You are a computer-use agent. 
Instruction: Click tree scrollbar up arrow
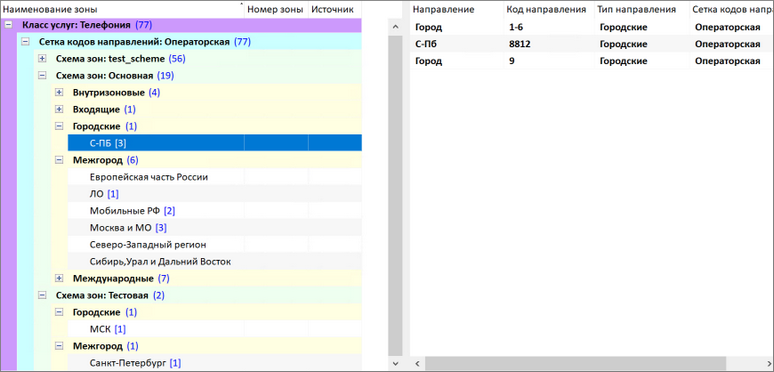(x=395, y=27)
